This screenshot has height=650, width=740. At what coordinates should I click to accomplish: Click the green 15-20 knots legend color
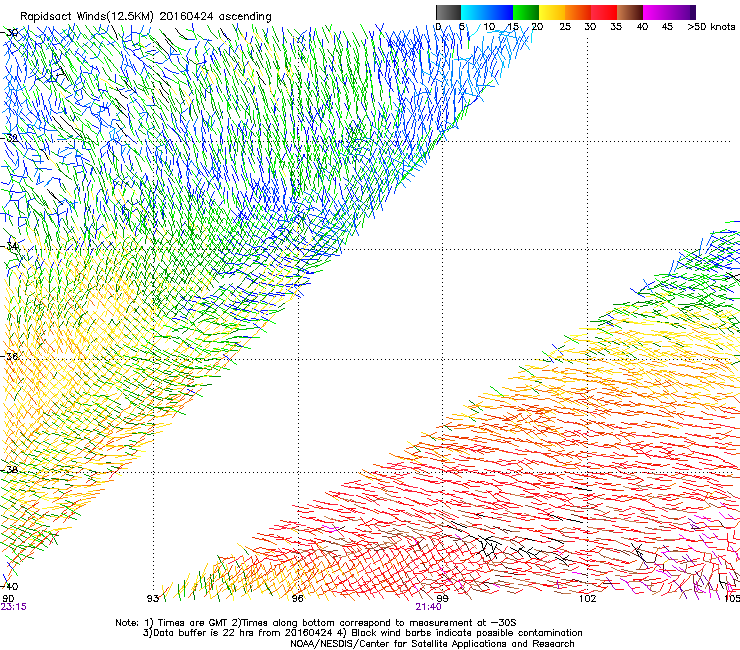[x=526, y=12]
